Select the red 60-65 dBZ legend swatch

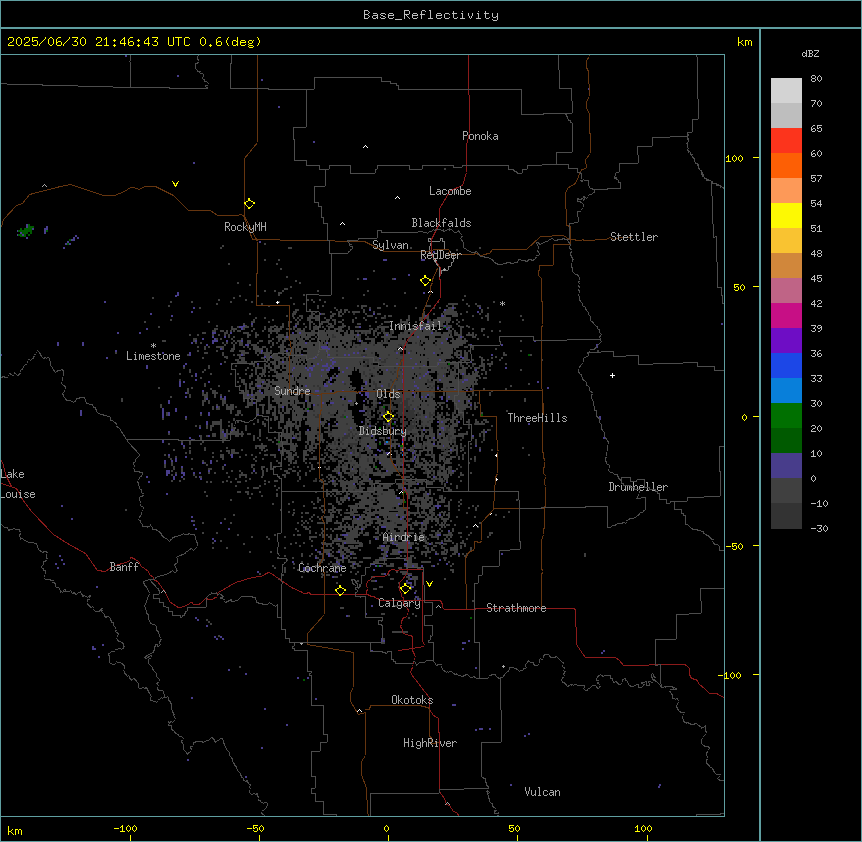pyautogui.click(x=786, y=141)
